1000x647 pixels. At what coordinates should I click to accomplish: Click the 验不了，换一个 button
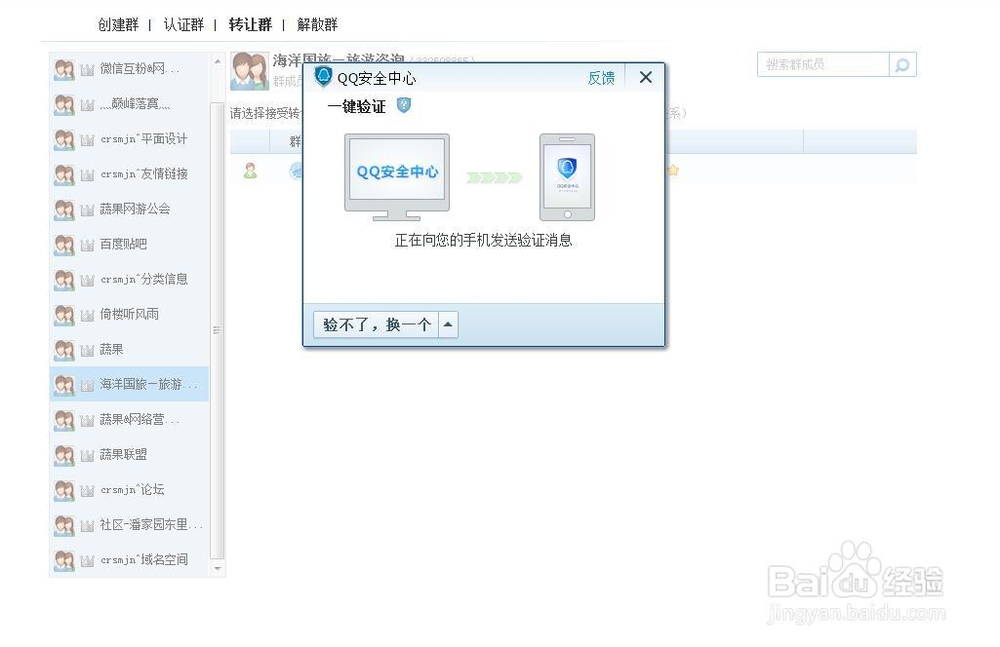coord(376,325)
